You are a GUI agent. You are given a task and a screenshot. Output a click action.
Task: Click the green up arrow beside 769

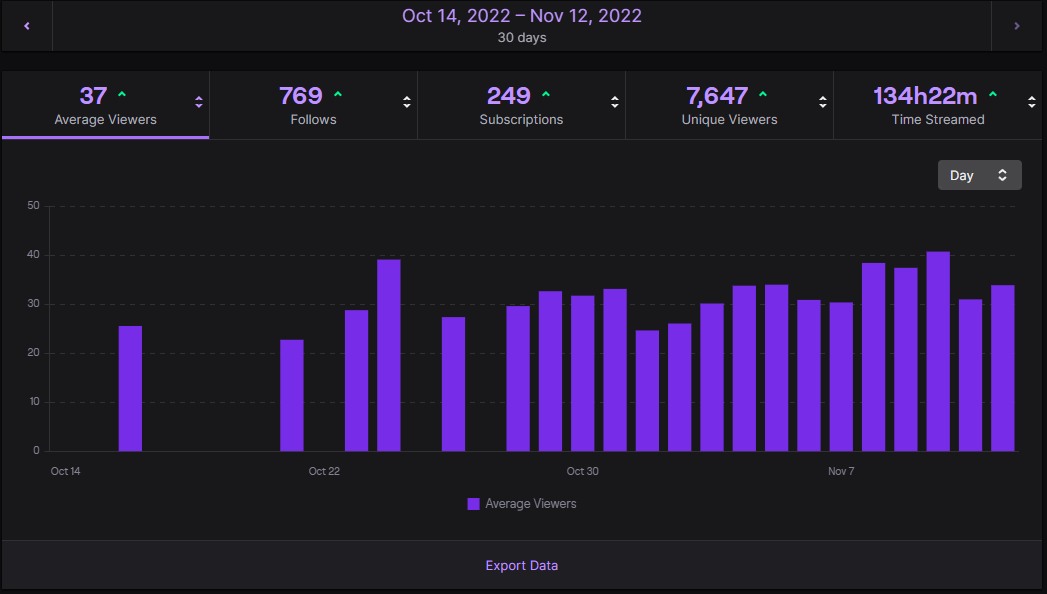[338, 95]
